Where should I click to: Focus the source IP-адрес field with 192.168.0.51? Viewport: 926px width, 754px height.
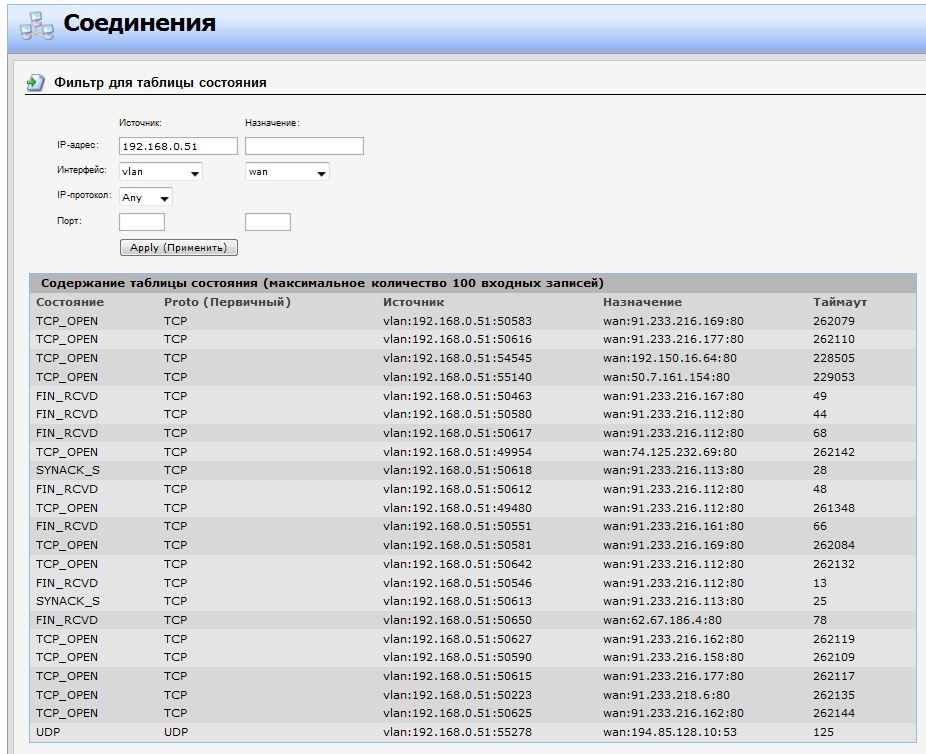tap(178, 147)
